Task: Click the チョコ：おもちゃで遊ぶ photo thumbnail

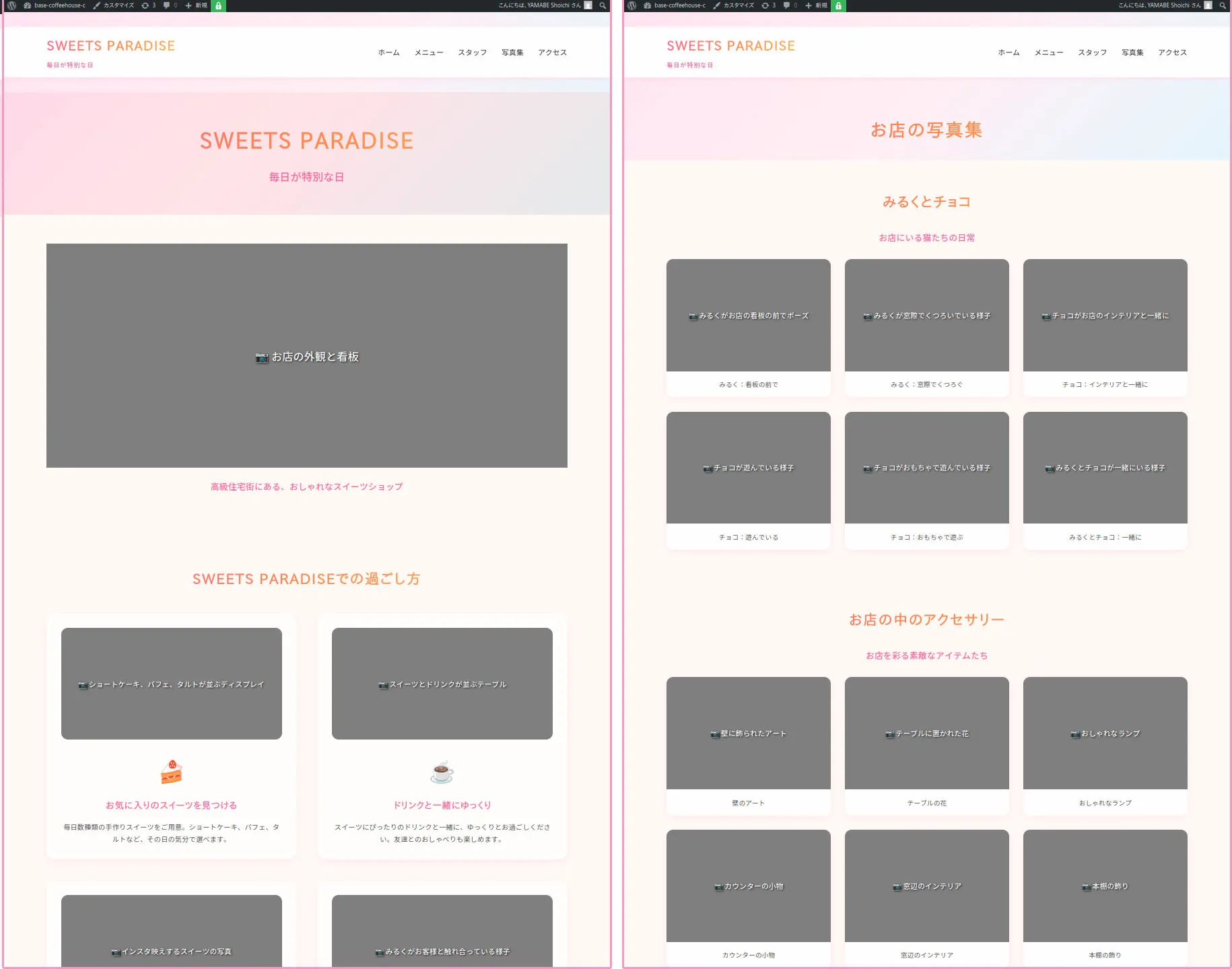Action: click(x=926, y=468)
